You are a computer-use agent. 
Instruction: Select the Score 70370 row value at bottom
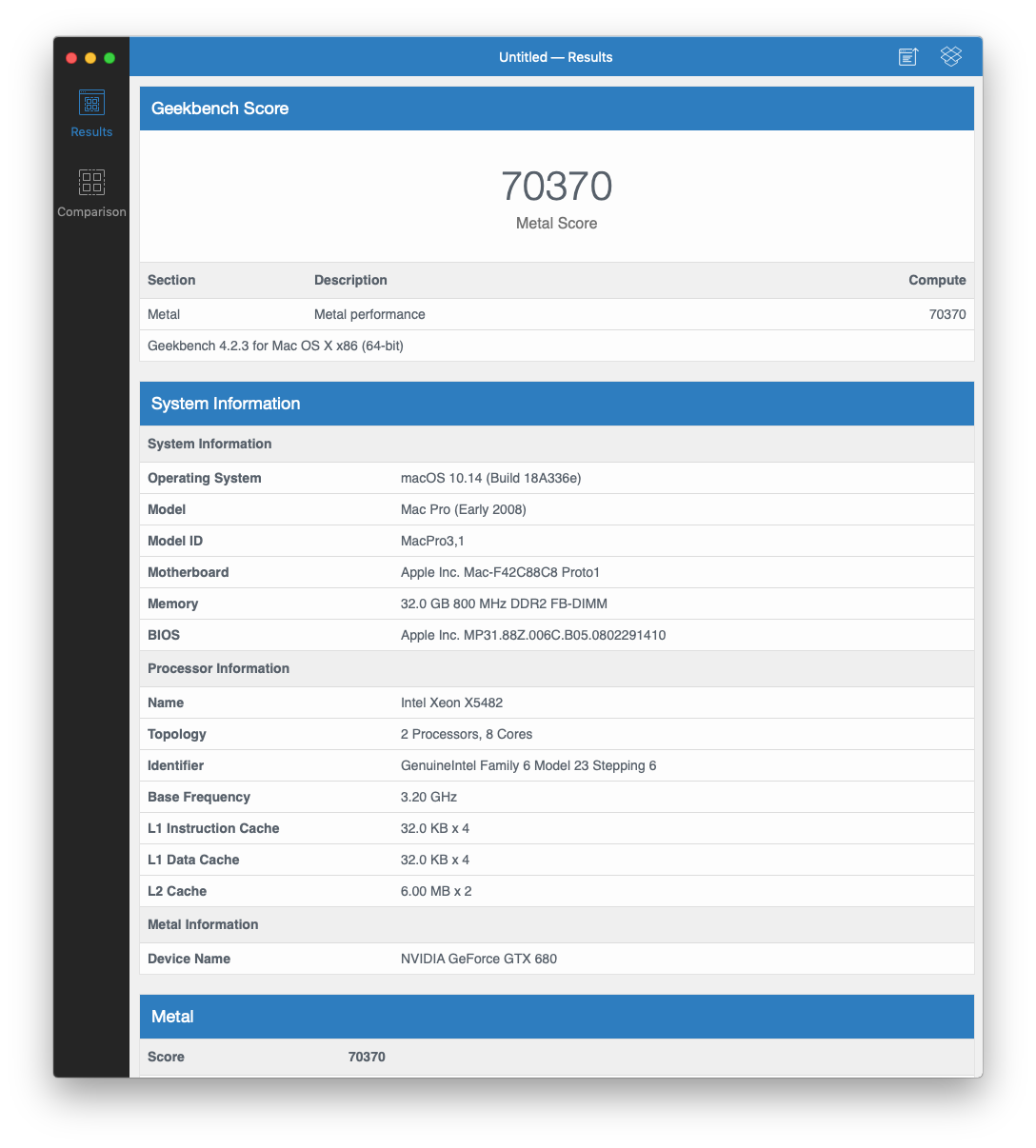367,1057
